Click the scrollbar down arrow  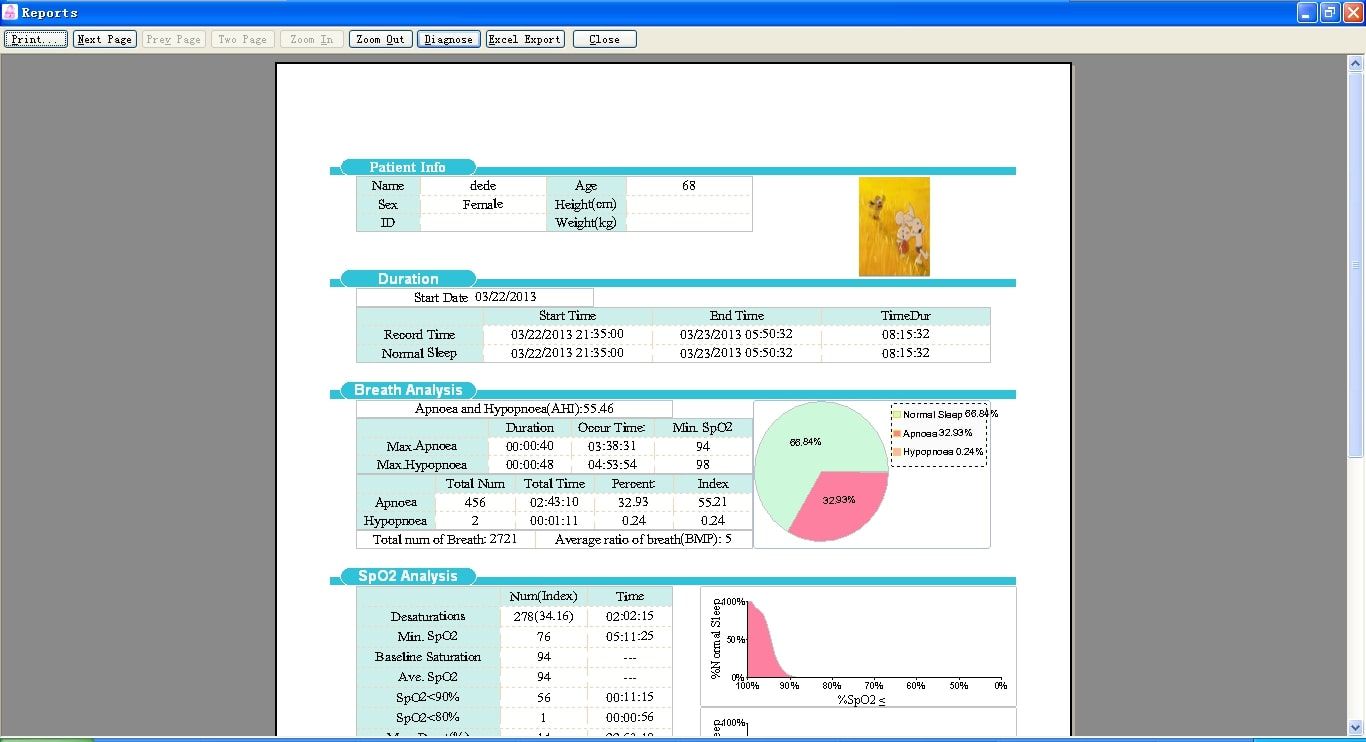click(1356, 727)
